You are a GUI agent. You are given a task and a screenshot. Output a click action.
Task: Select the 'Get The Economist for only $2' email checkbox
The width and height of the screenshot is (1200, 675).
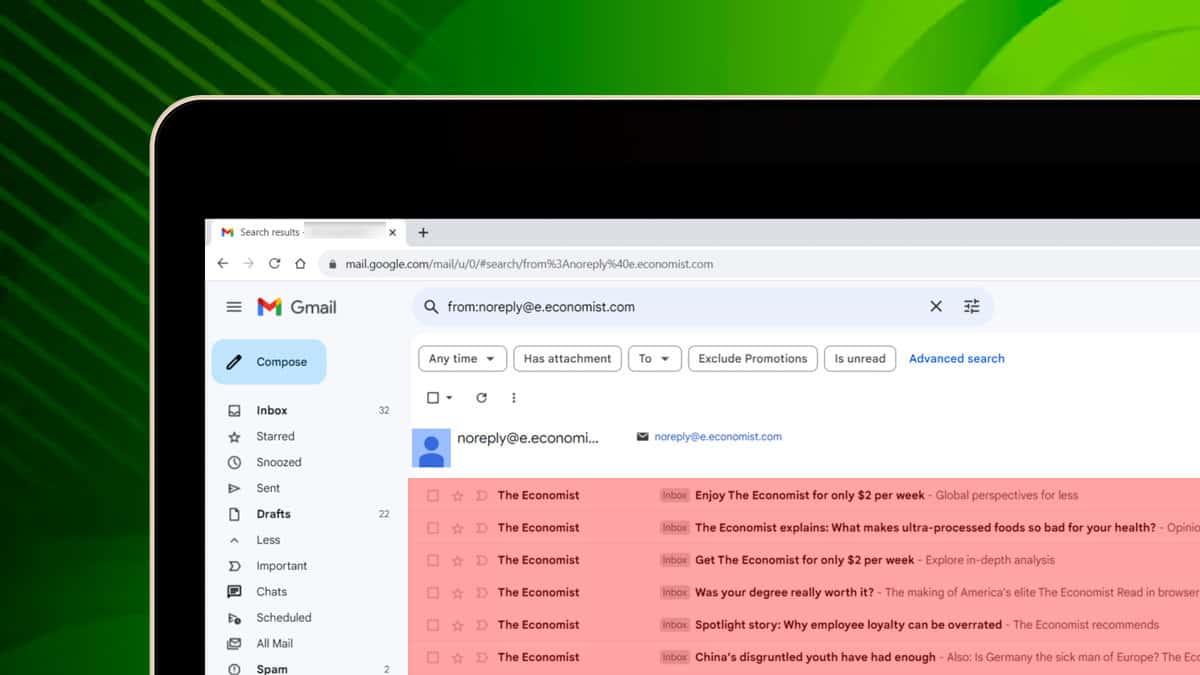[x=433, y=560]
